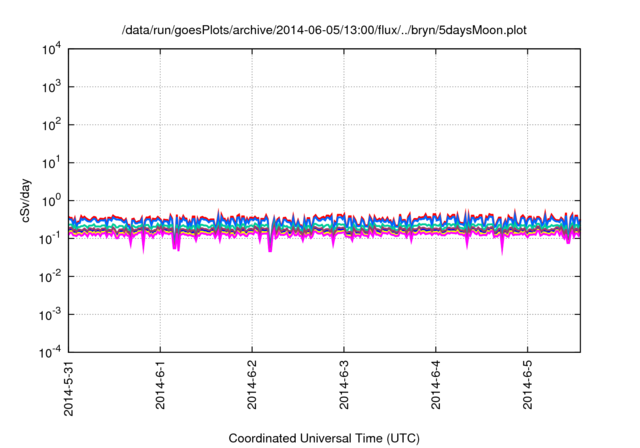Screen dimensions: 640x448
Task: Click the 2014-6-1 date tick label
Action: coord(160,385)
